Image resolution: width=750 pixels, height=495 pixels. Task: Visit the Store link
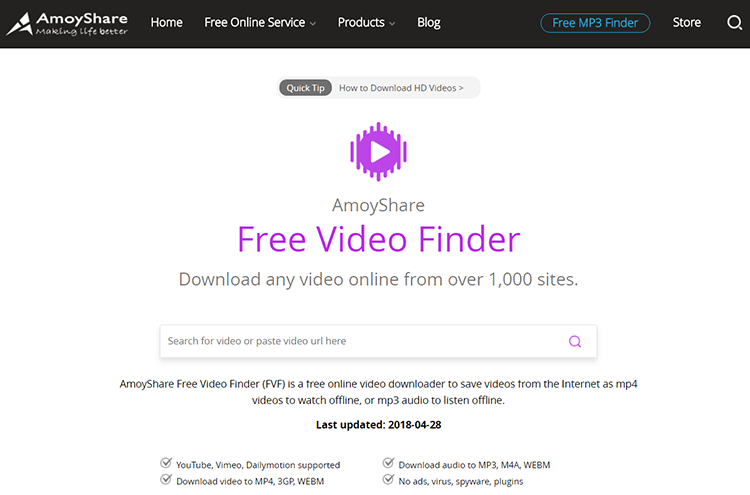tap(687, 22)
